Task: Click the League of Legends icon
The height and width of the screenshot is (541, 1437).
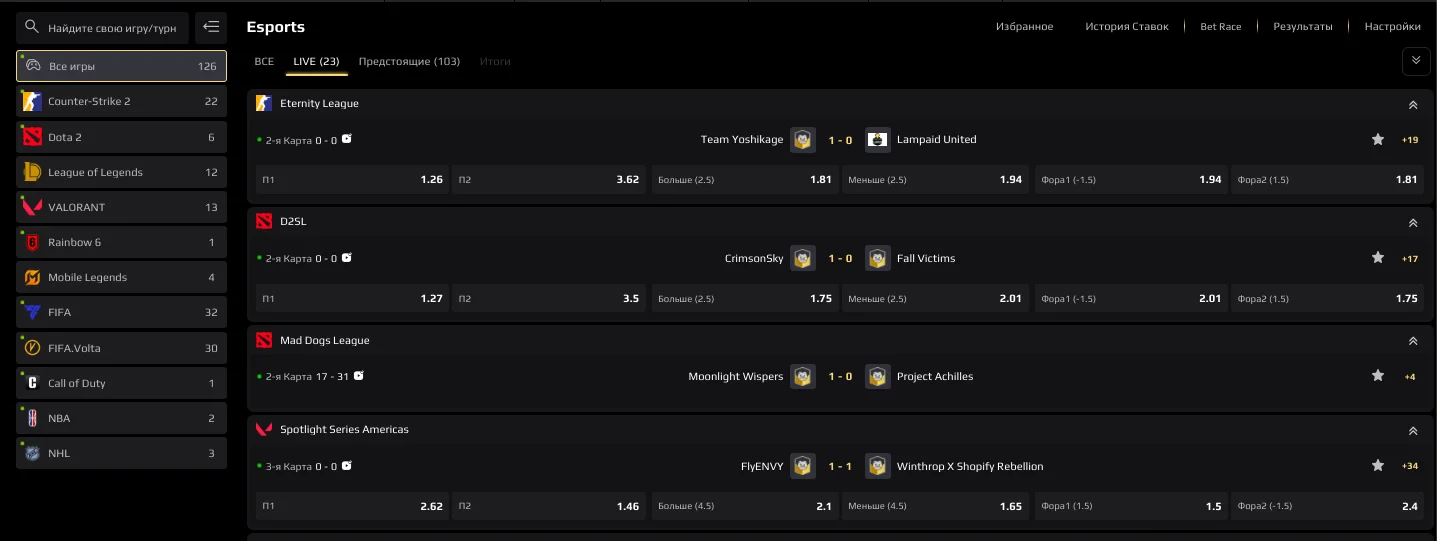Action: (x=32, y=172)
